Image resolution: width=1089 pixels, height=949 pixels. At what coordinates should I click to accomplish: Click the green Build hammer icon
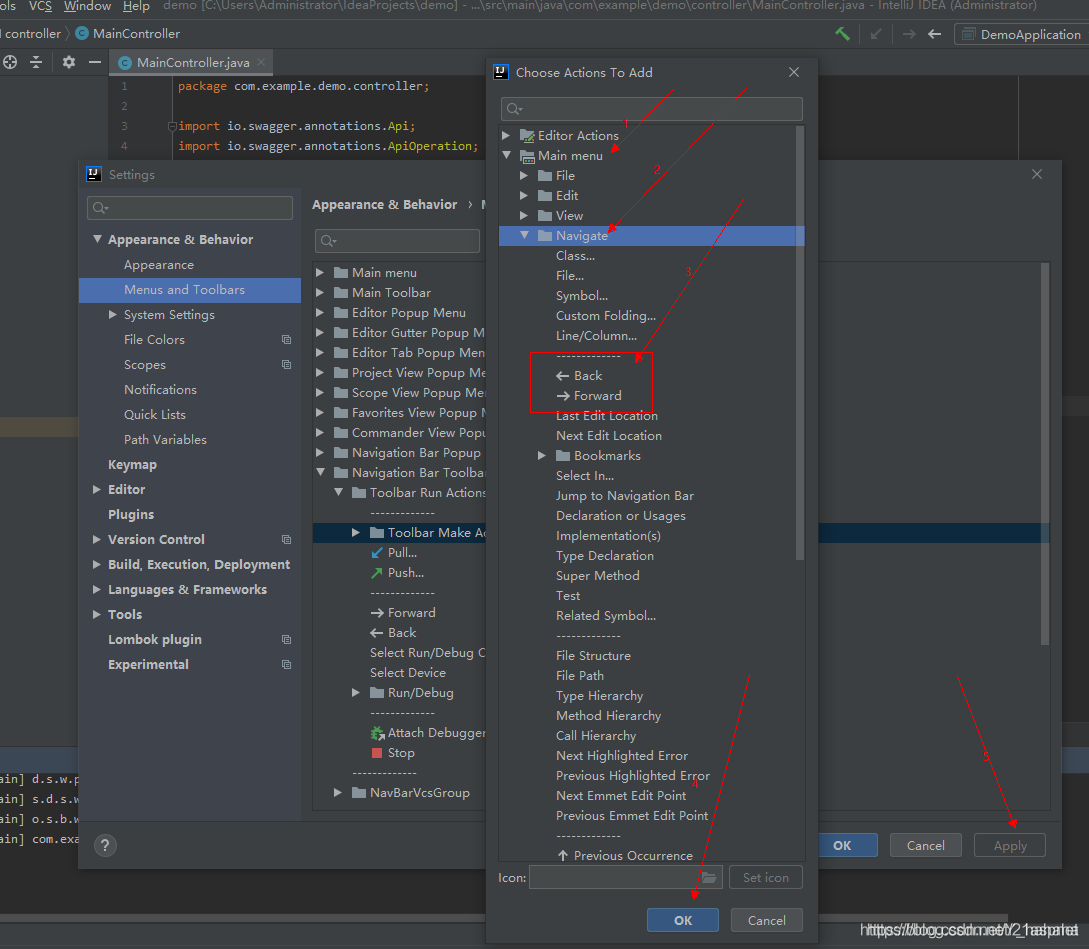(842, 33)
